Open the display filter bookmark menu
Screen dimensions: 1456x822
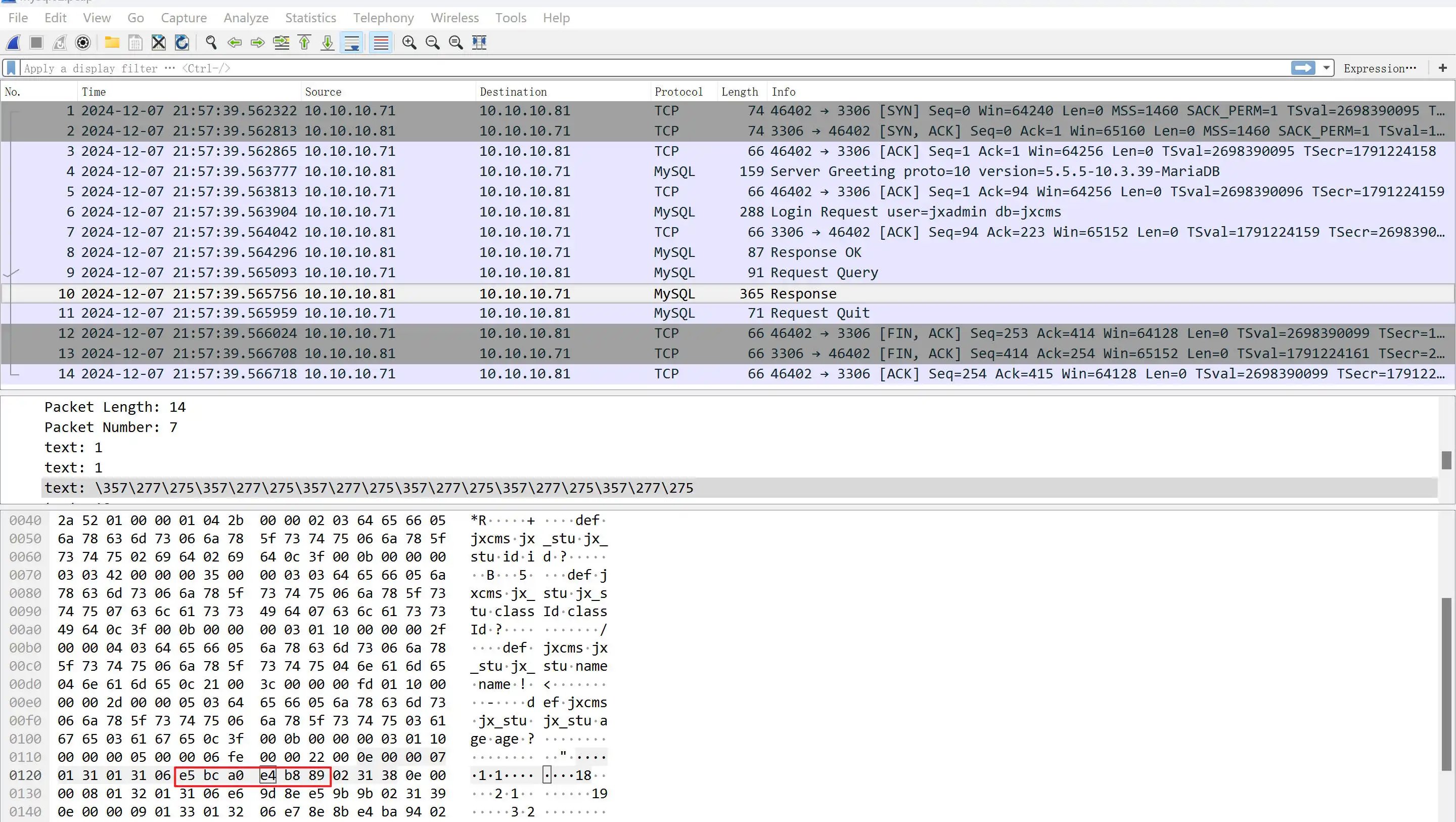11,68
